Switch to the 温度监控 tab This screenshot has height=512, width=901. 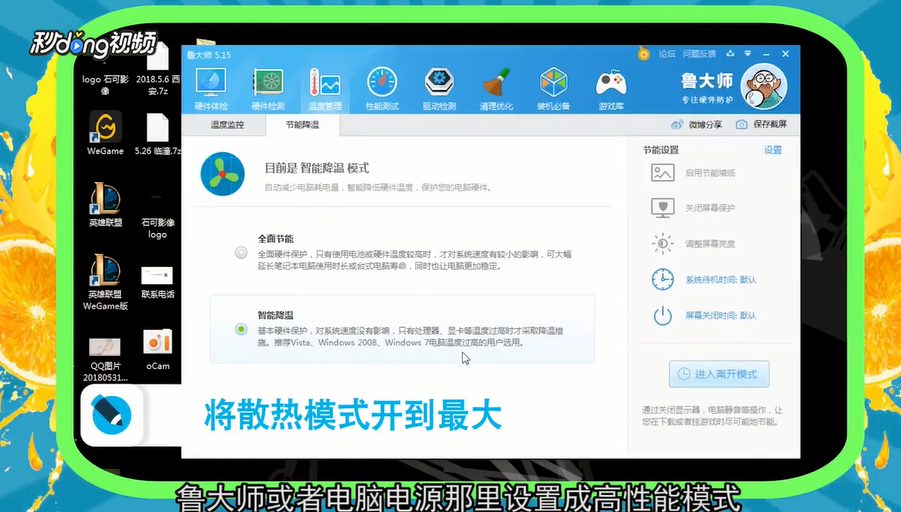point(227,125)
